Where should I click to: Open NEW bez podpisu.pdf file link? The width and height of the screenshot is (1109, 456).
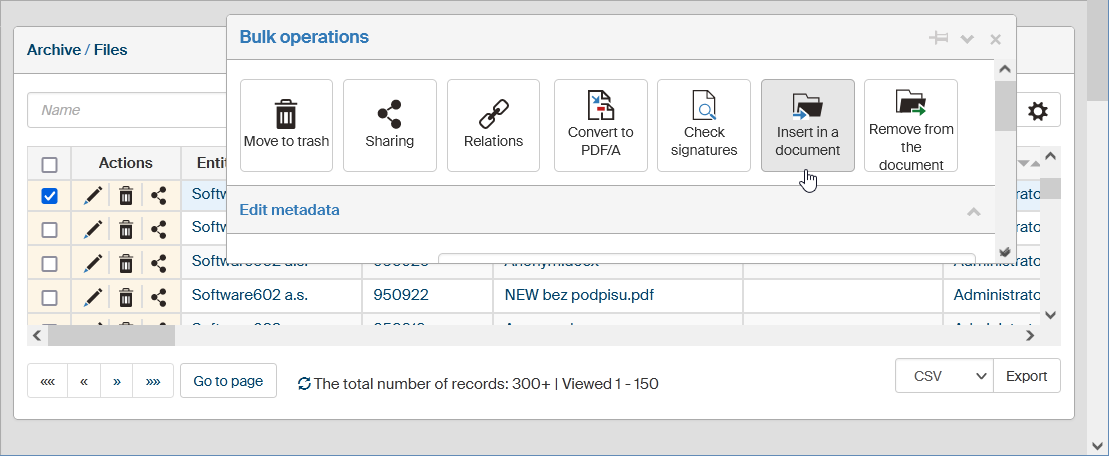coord(572,295)
